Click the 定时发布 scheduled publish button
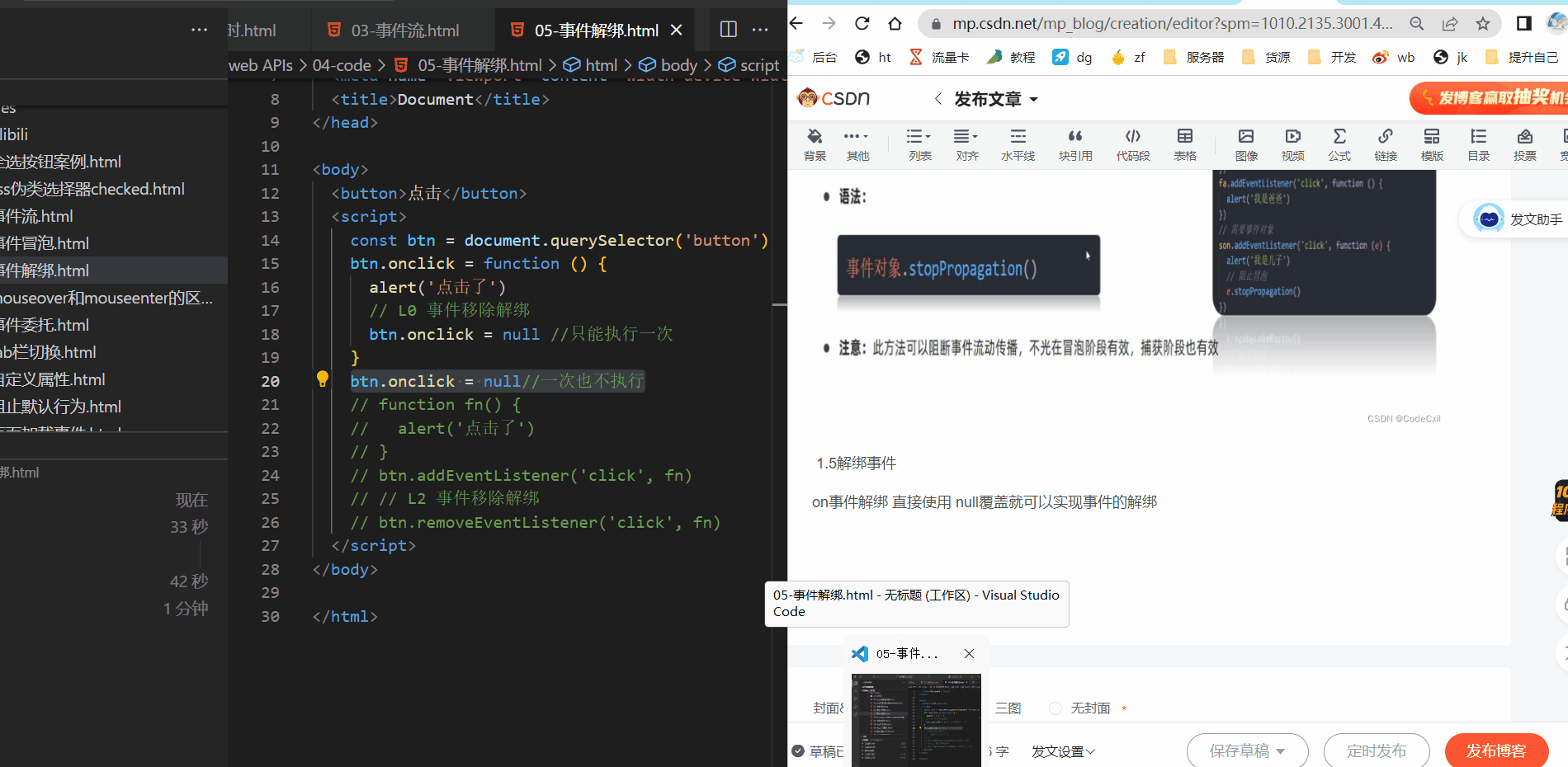Viewport: 1568px width, 767px height. click(1377, 751)
